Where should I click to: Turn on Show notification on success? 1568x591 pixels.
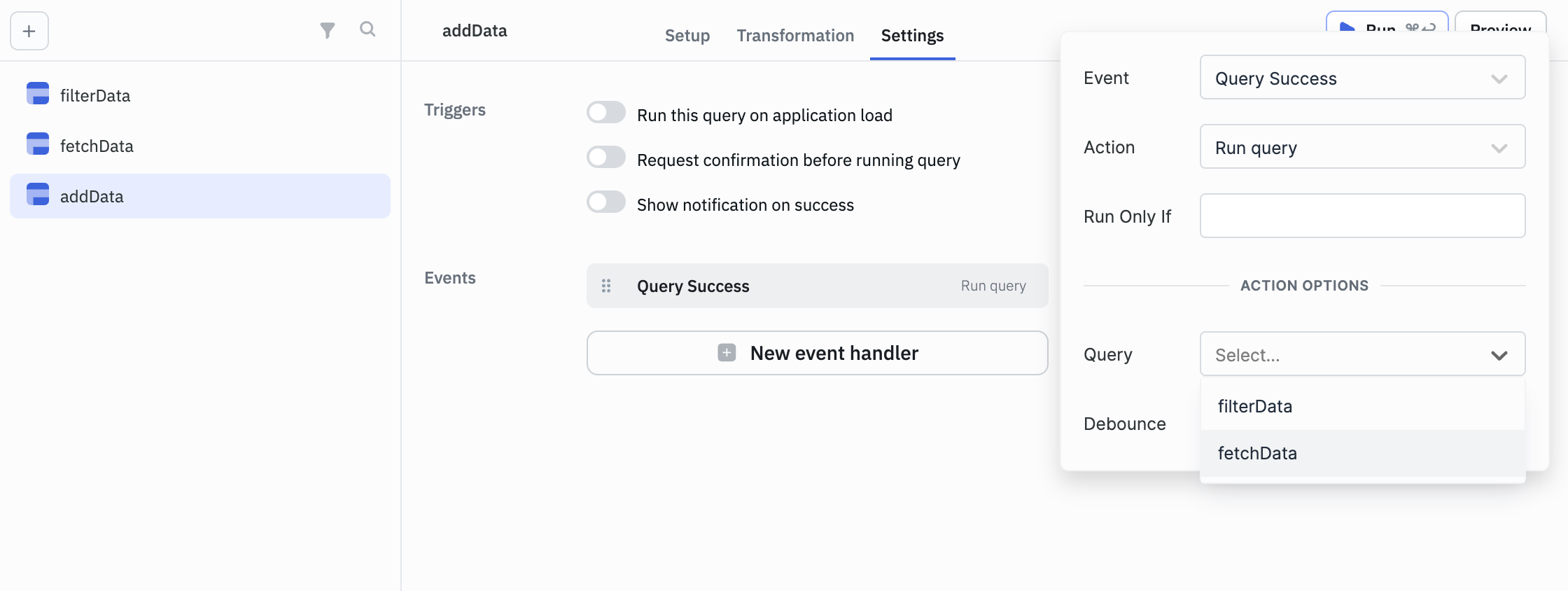[x=606, y=202]
